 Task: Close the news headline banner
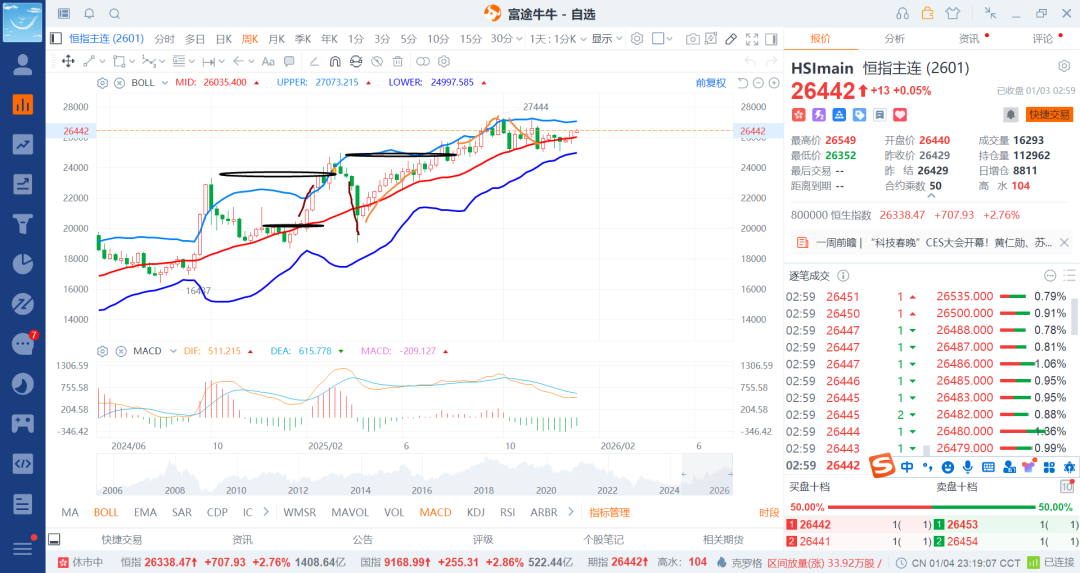coord(1064,242)
